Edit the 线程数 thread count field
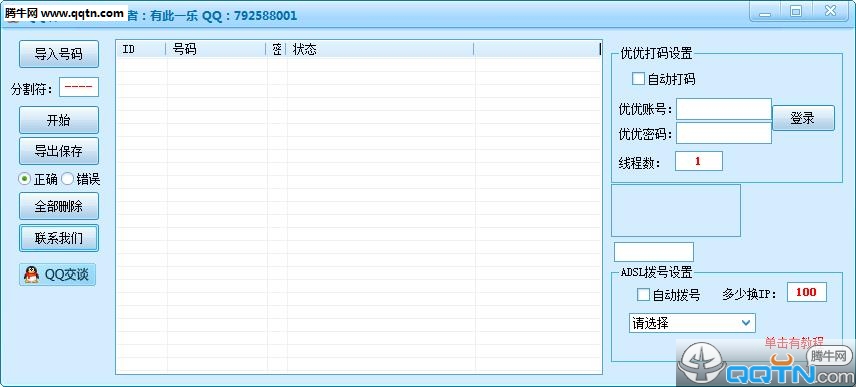Viewport: 856px width, 387px height. pyautogui.click(x=699, y=161)
